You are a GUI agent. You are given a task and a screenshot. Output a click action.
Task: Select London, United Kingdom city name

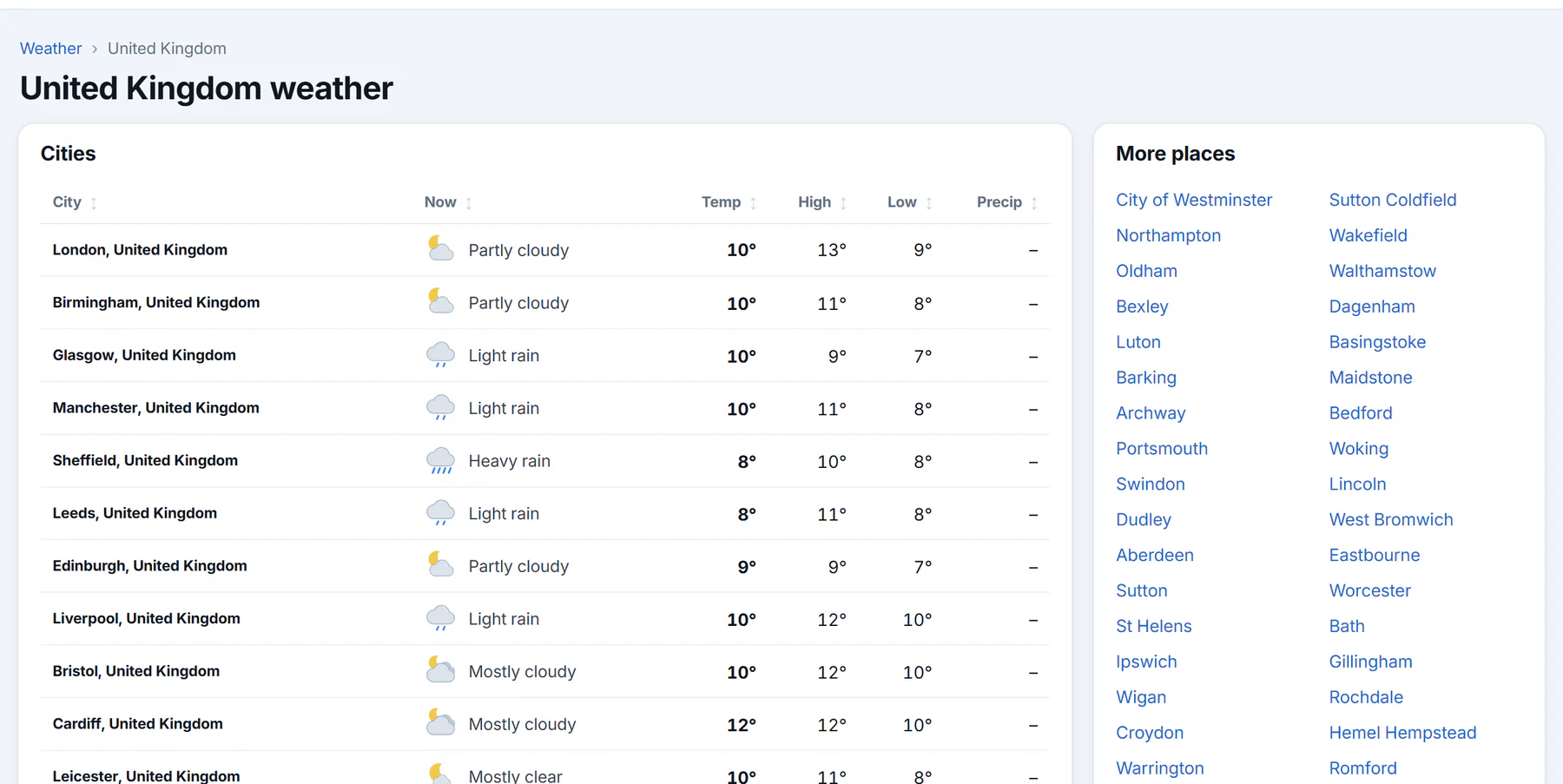point(140,250)
